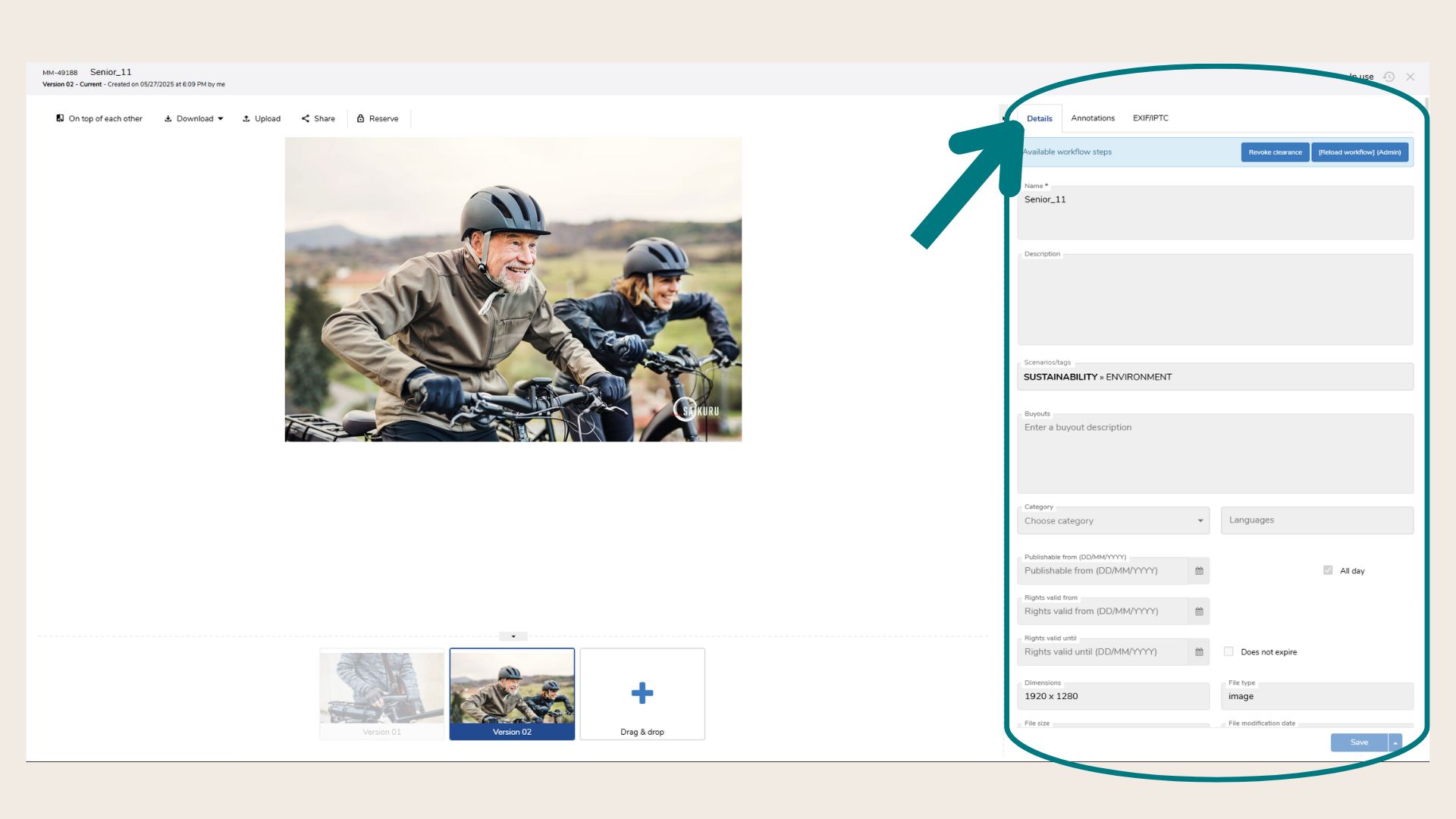The height and width of the screenshot is (819, 1456).
Task: Click the Revoke clearance button
Action: pos(1275,152)
